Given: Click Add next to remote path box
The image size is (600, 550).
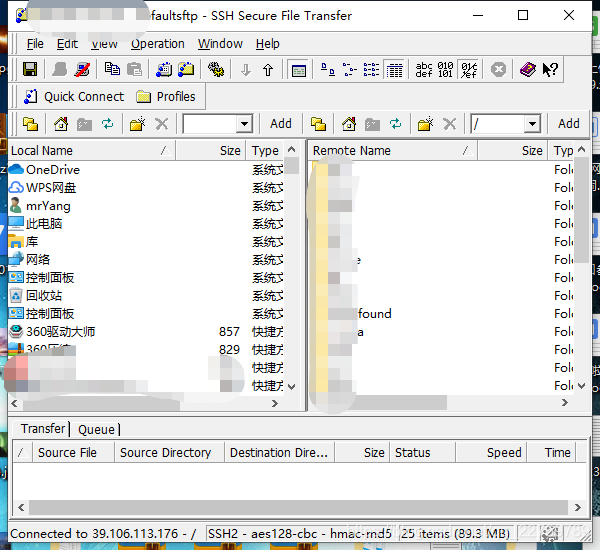Looking at the screenshot, I should [x=569, y=124].
